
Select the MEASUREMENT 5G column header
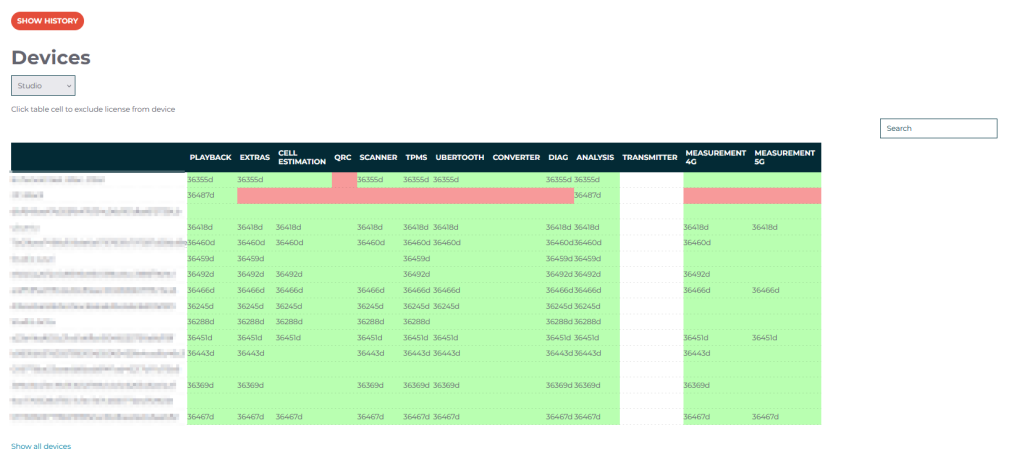pos(784,157)
